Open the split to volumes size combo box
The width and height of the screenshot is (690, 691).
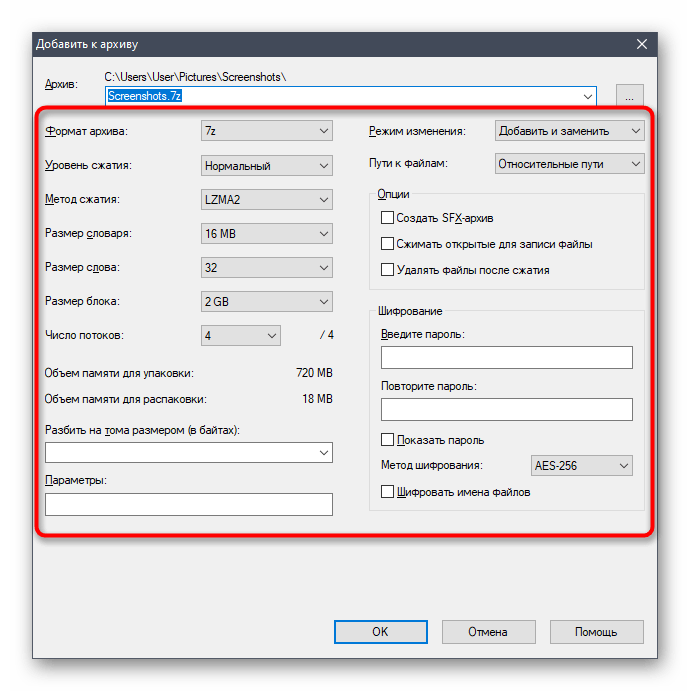click(189, 453)
